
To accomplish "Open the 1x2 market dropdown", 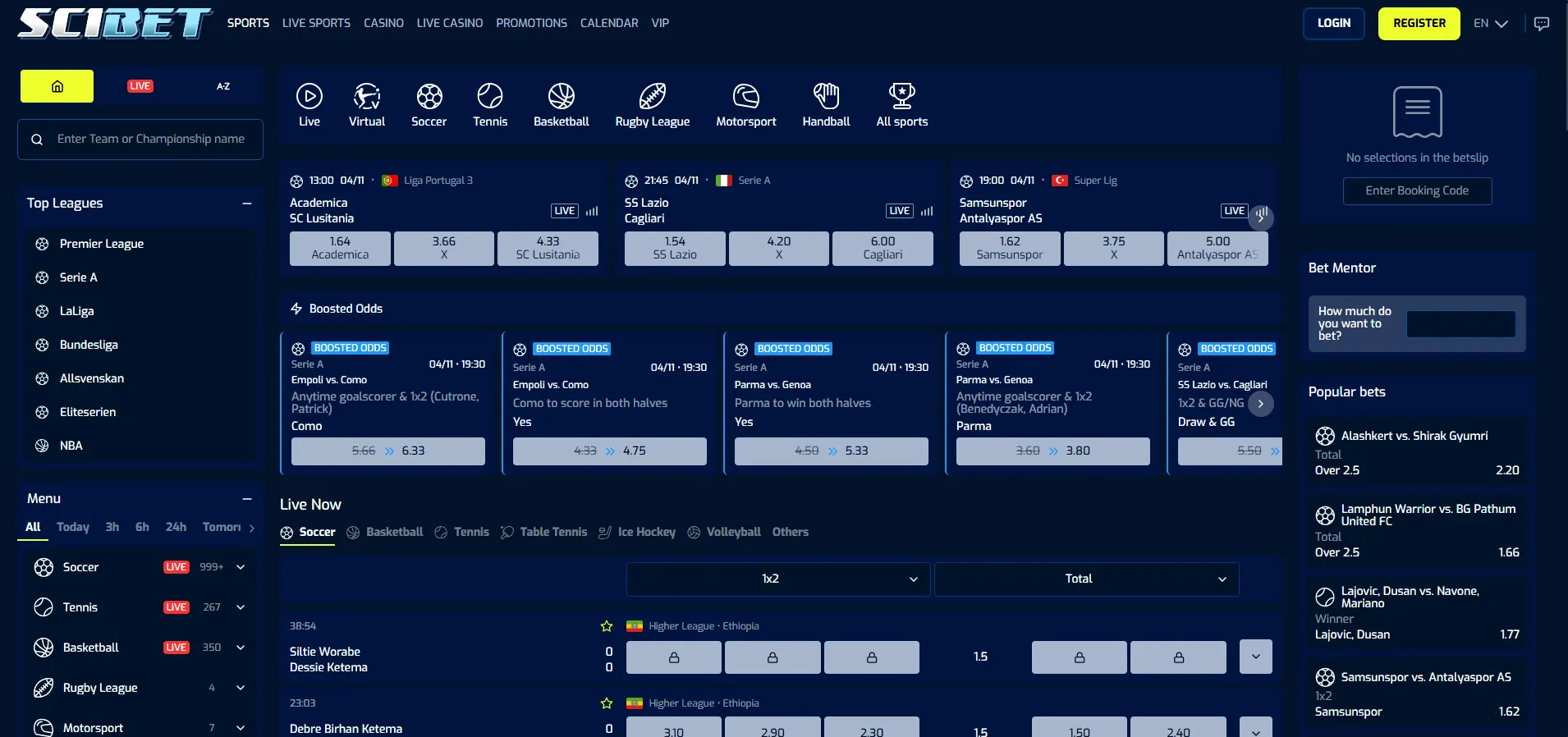I will pyautogui.click(x=778, y=579).
